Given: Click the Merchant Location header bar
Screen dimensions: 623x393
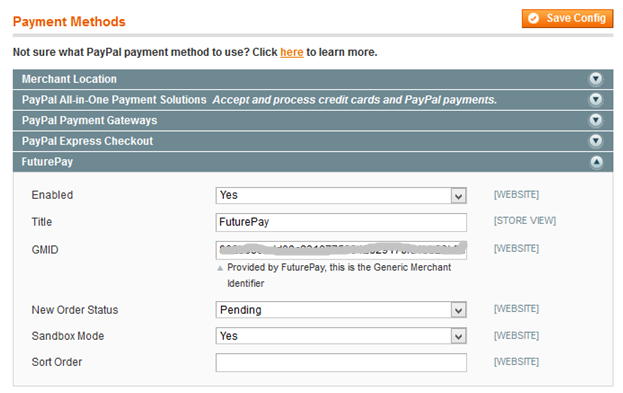Looking at the screenshot, I should click(313, 79).
